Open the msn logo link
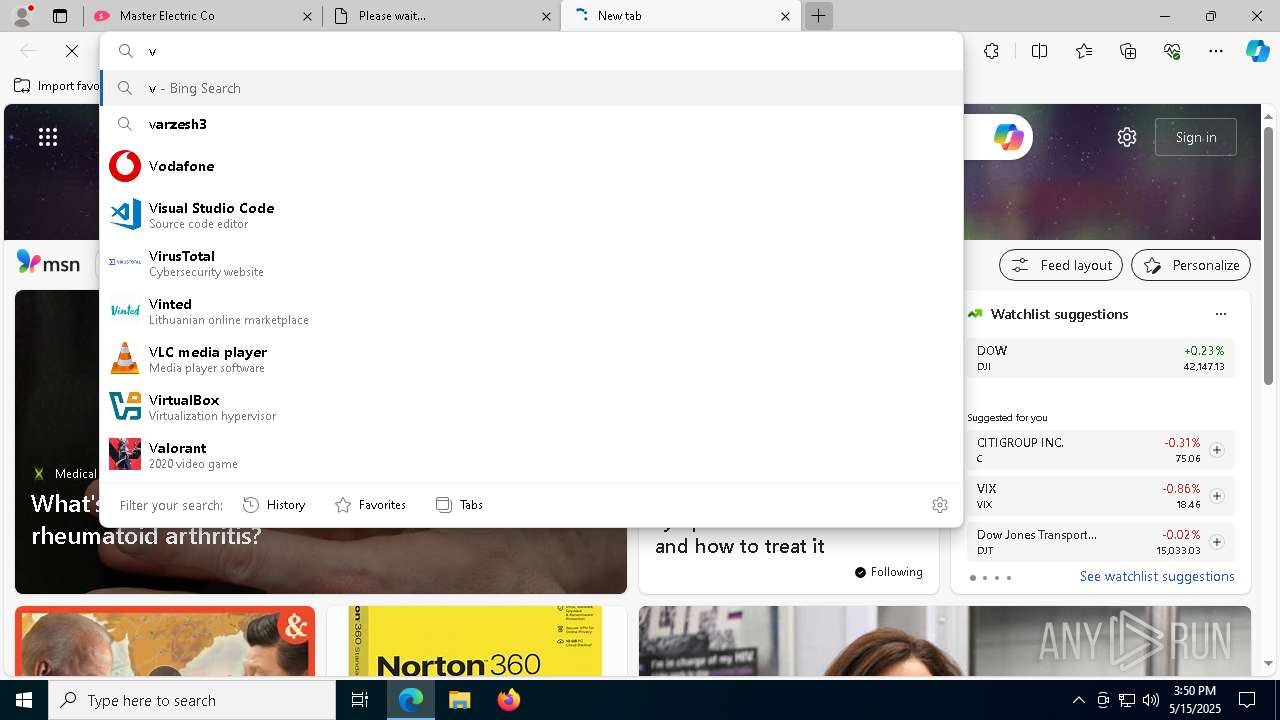The width and height of the screenshot is (1280, 720). point(48,263)
